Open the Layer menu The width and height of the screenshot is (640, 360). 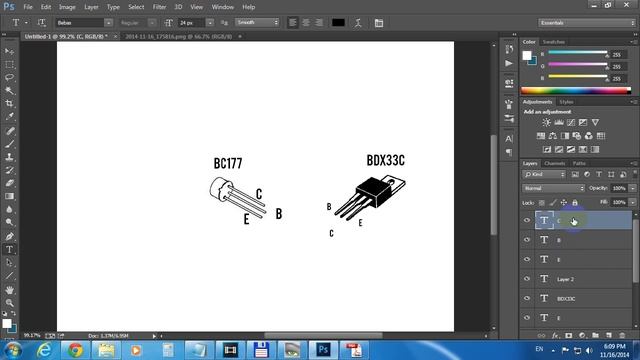[x=91, y=7]
